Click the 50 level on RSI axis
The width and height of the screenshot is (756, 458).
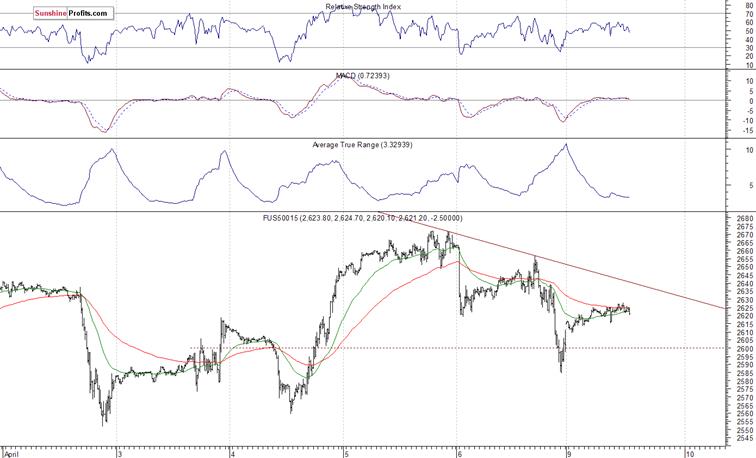point(749,31)
